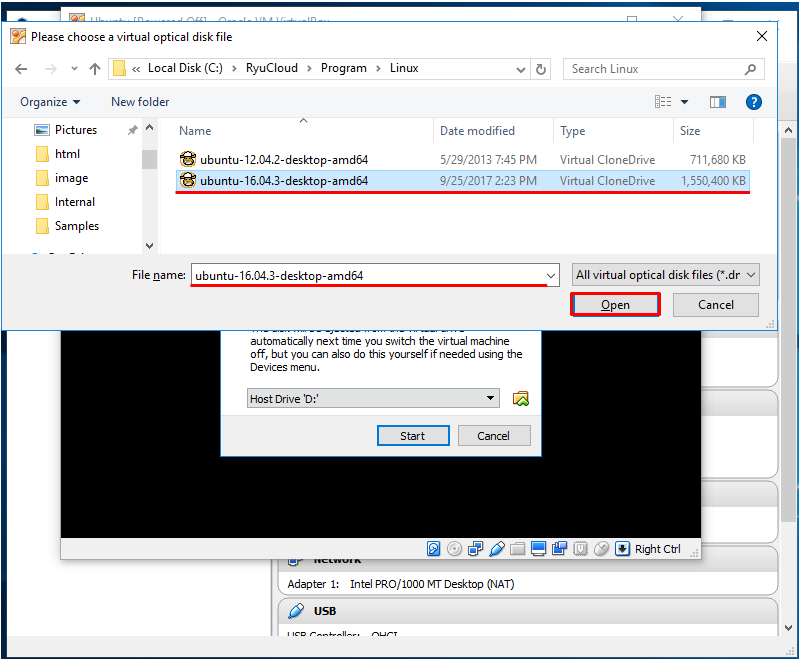Navigate to Local Disk (C:) breadcrumb
The image size is (799, 659).
coord(185,68)
